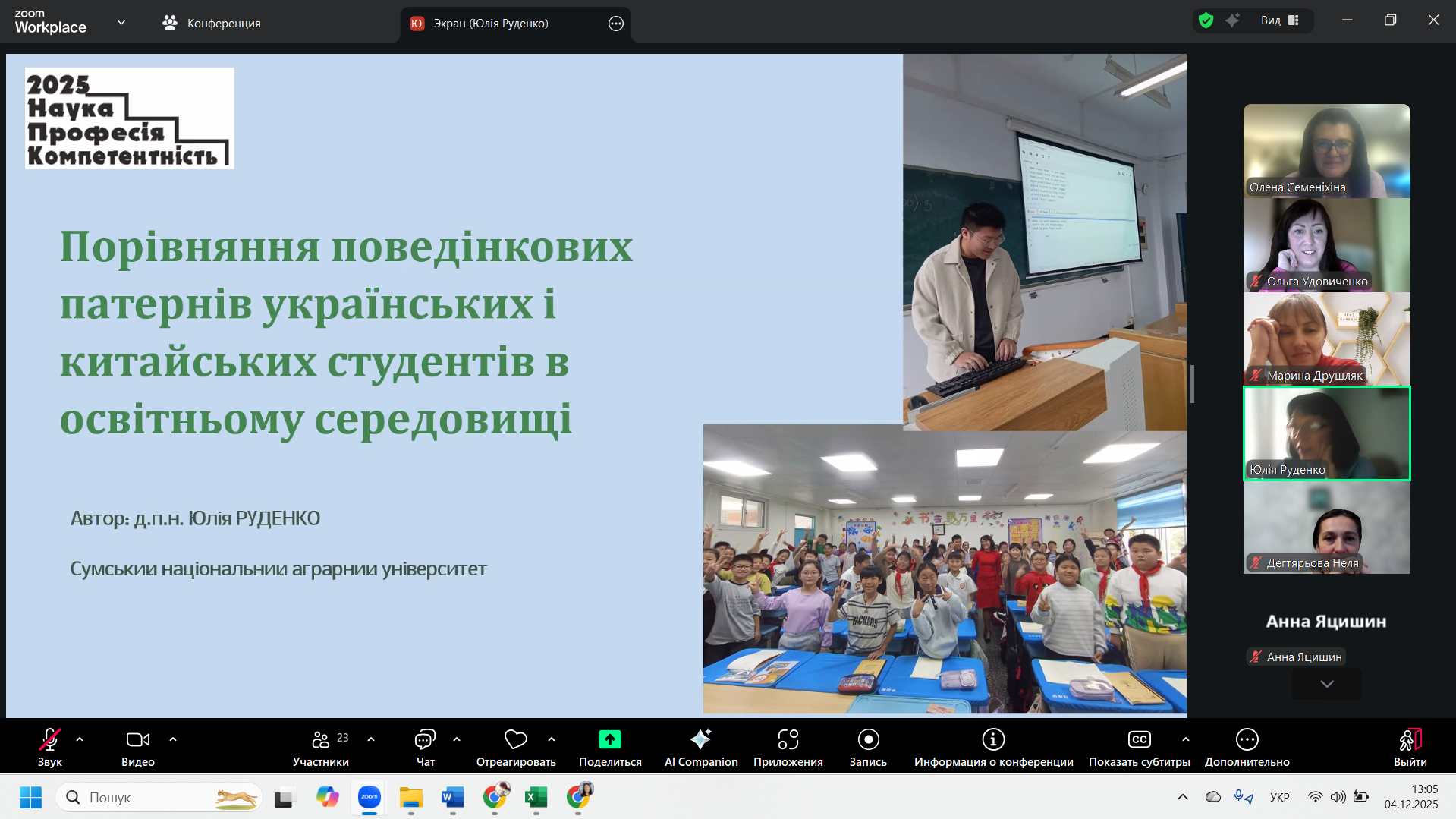Switch to the Конференция tab

click(223, 23)
